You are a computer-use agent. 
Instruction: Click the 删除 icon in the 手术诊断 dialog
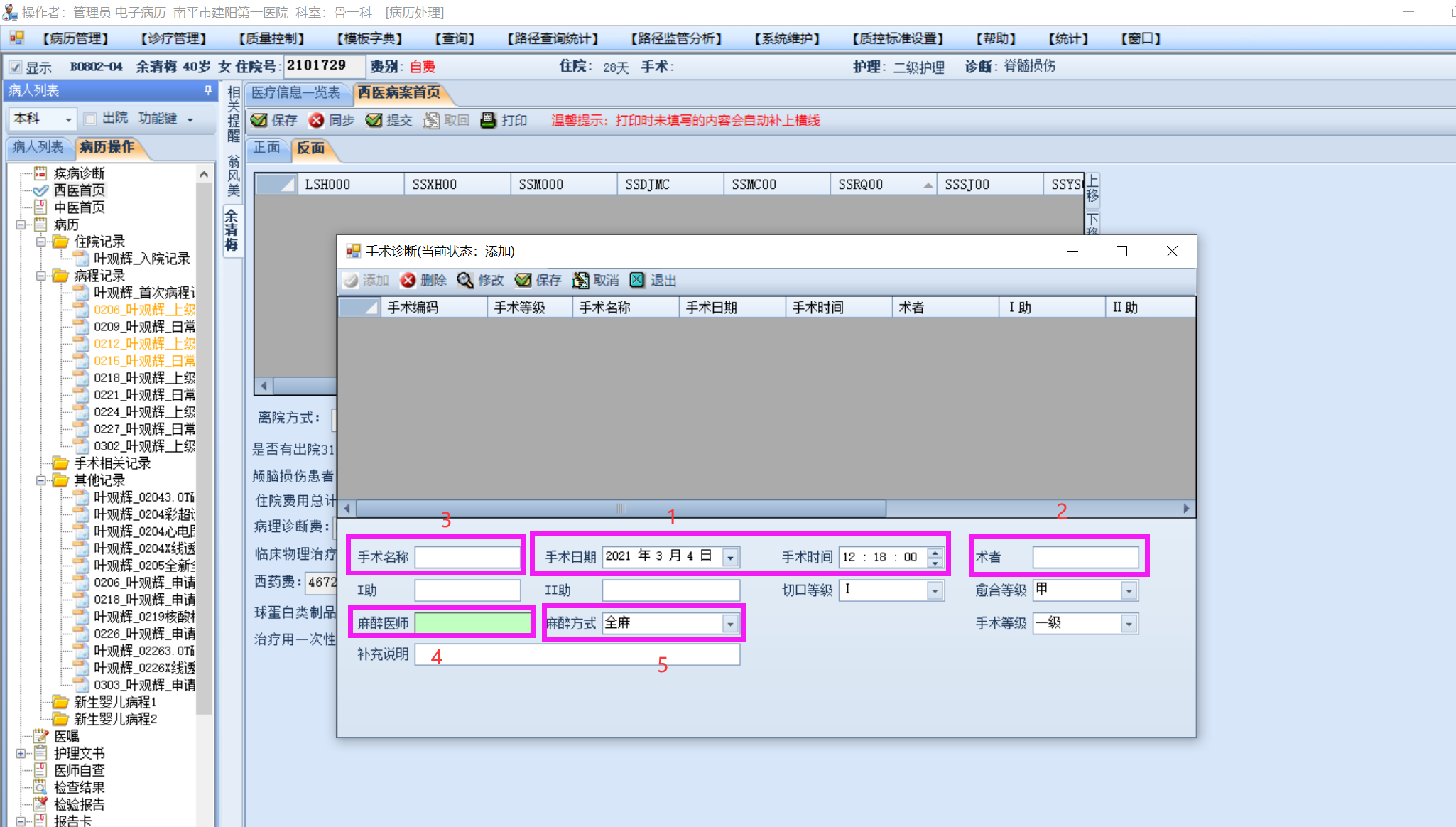[408, 281]
